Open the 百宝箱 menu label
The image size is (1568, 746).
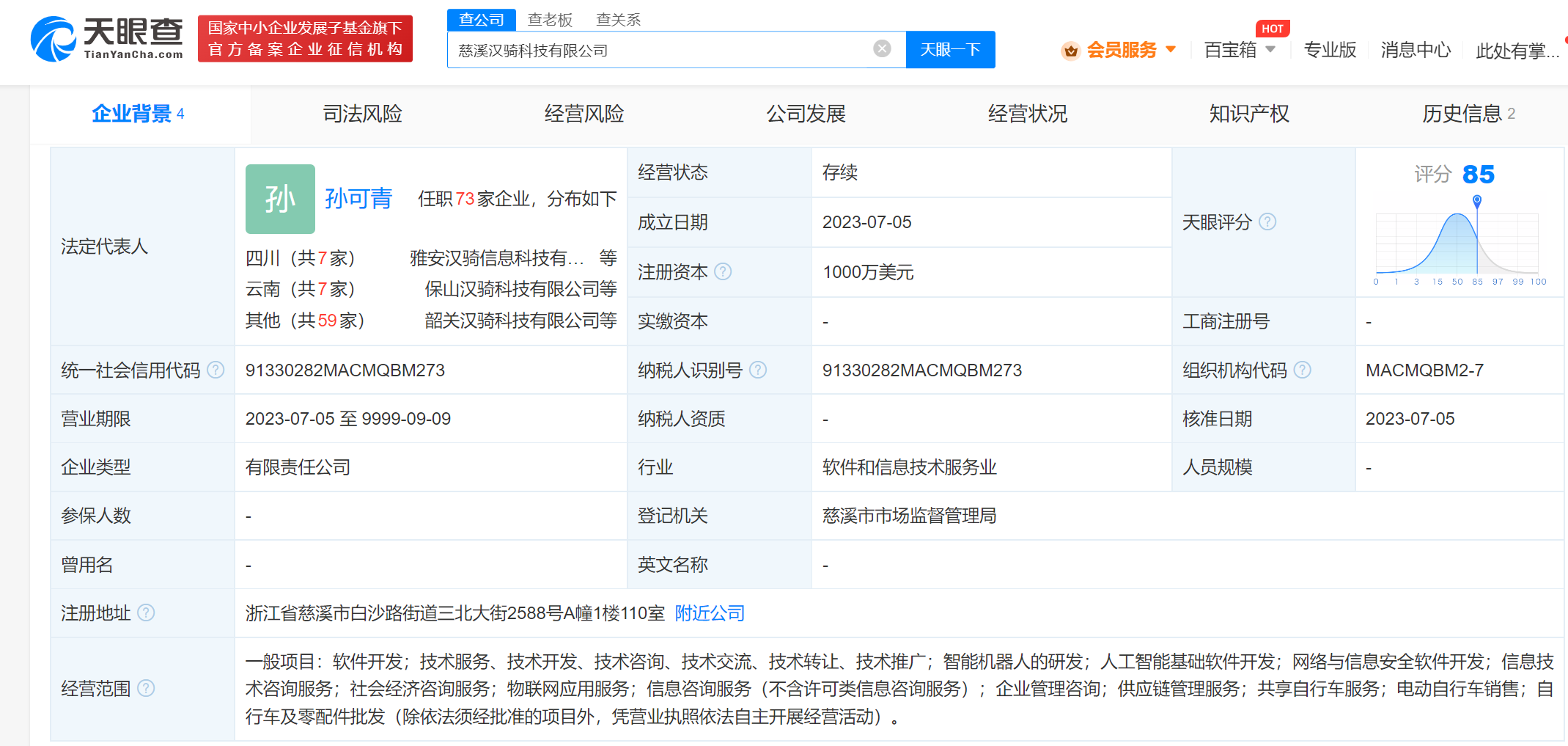[1230, 50]
